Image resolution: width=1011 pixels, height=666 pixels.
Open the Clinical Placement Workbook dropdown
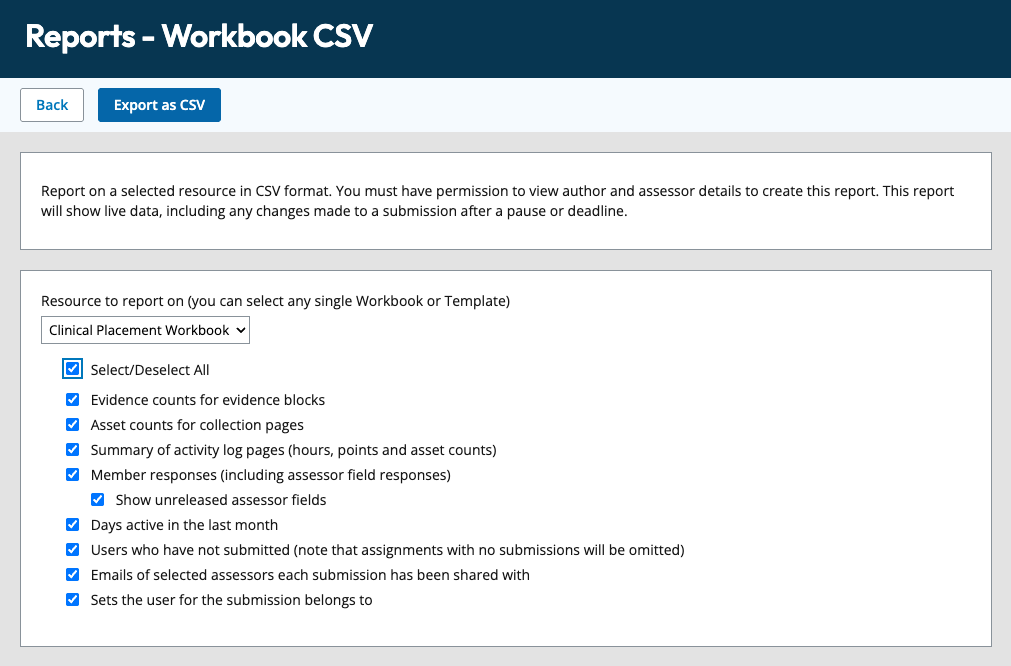(145, 330)
